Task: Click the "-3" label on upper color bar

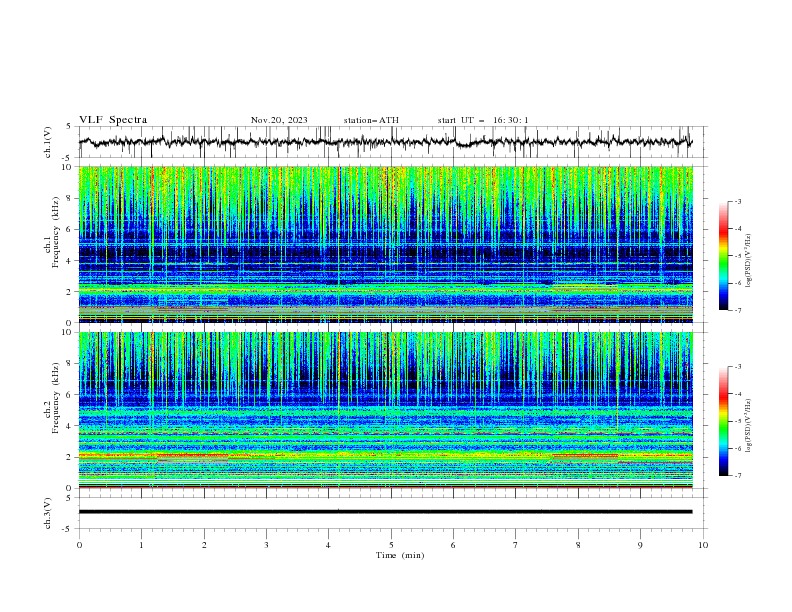Action: 738,201
